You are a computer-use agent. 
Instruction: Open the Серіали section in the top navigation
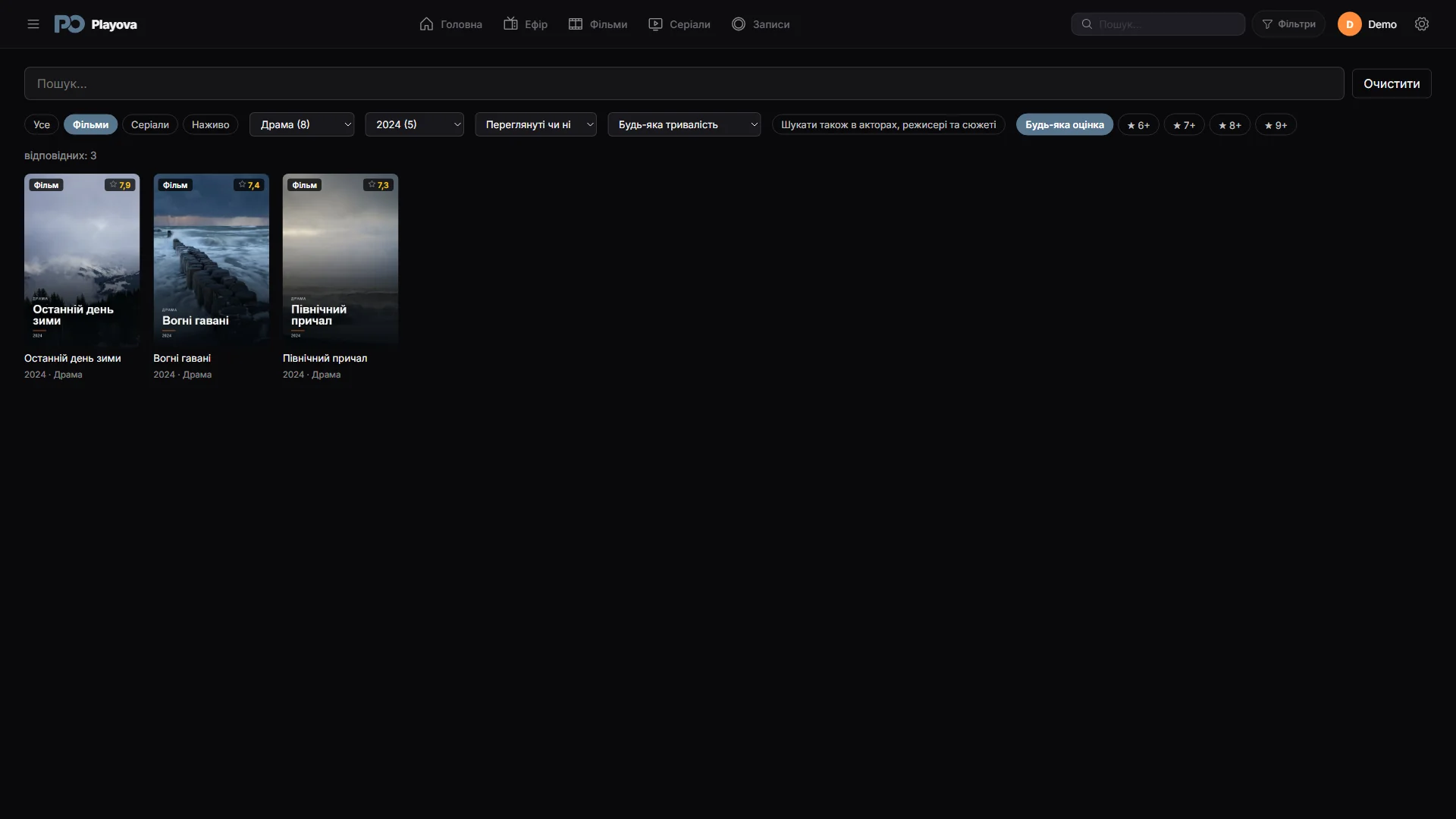[679, 24]
